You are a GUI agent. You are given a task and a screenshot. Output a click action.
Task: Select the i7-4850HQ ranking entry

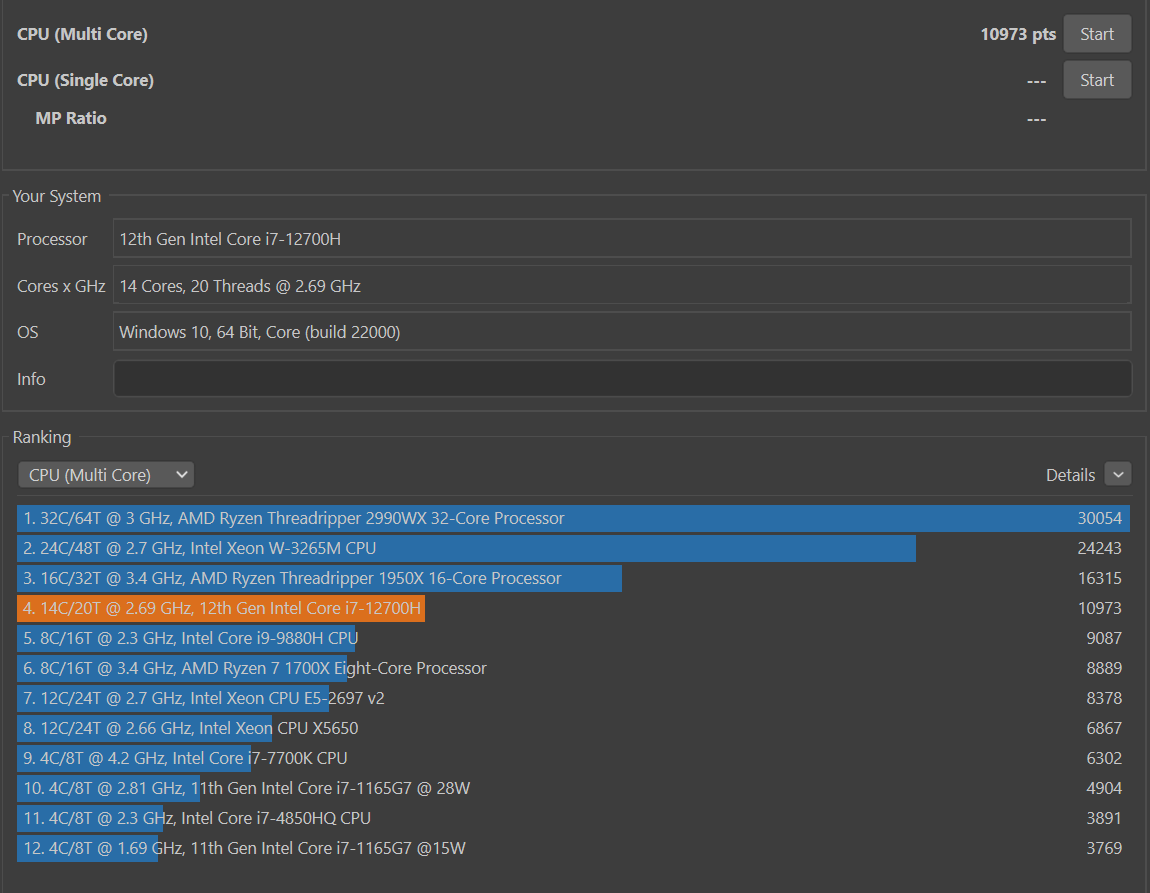(x=574, y=819)
